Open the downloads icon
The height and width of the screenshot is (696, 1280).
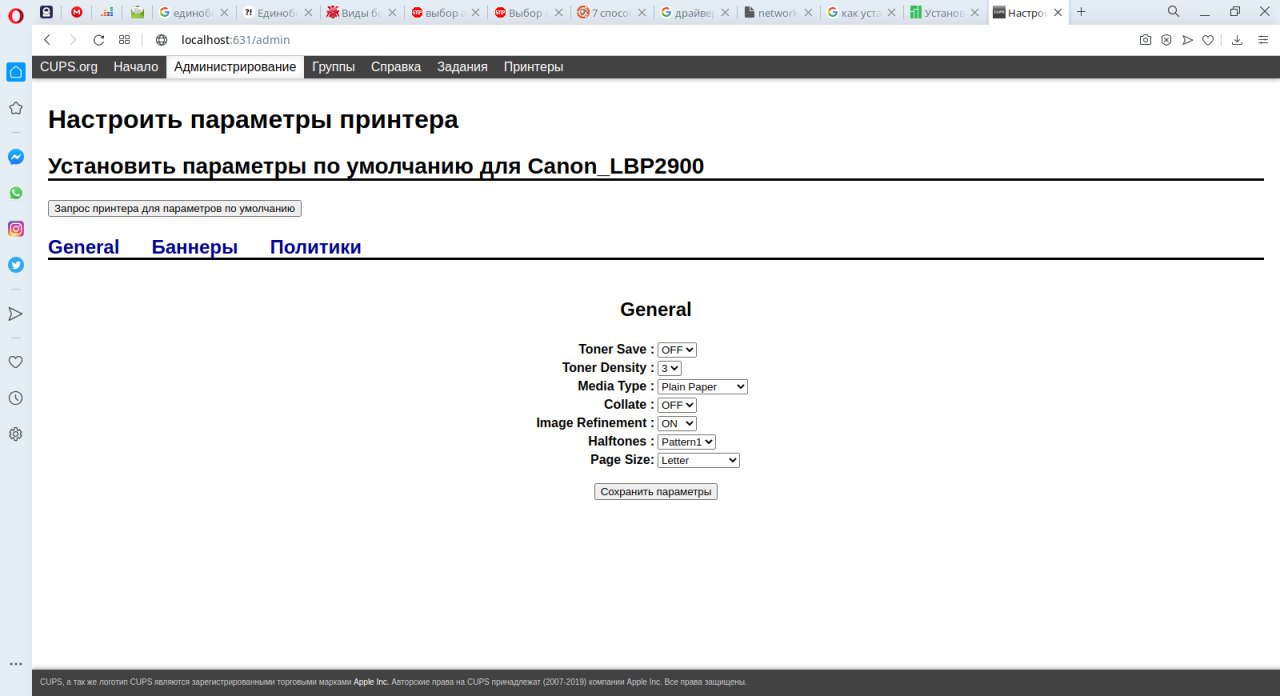click(1237, 40)
